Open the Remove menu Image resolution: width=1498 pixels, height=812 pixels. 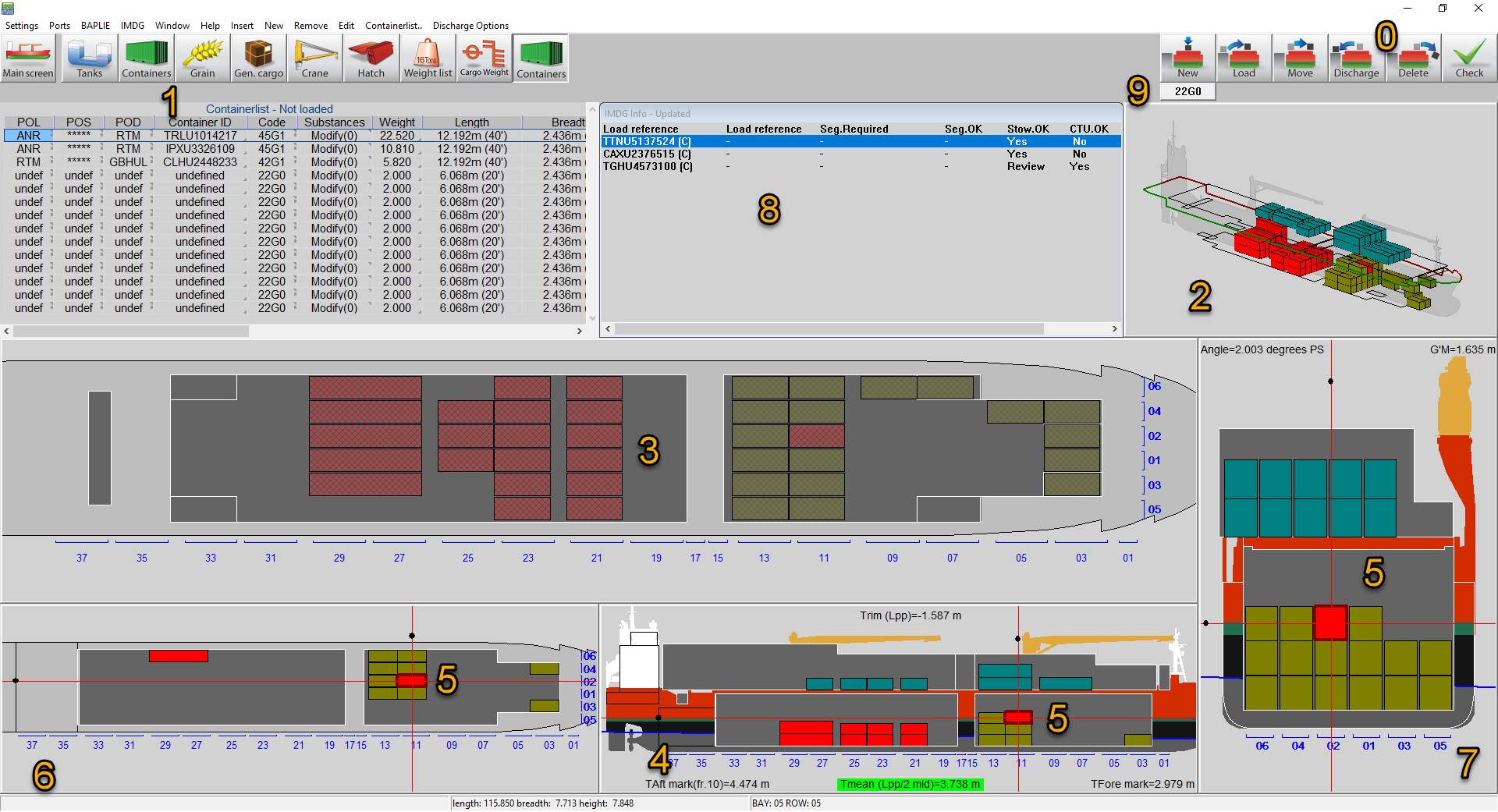pyautogui.click(x=311, y=26)
